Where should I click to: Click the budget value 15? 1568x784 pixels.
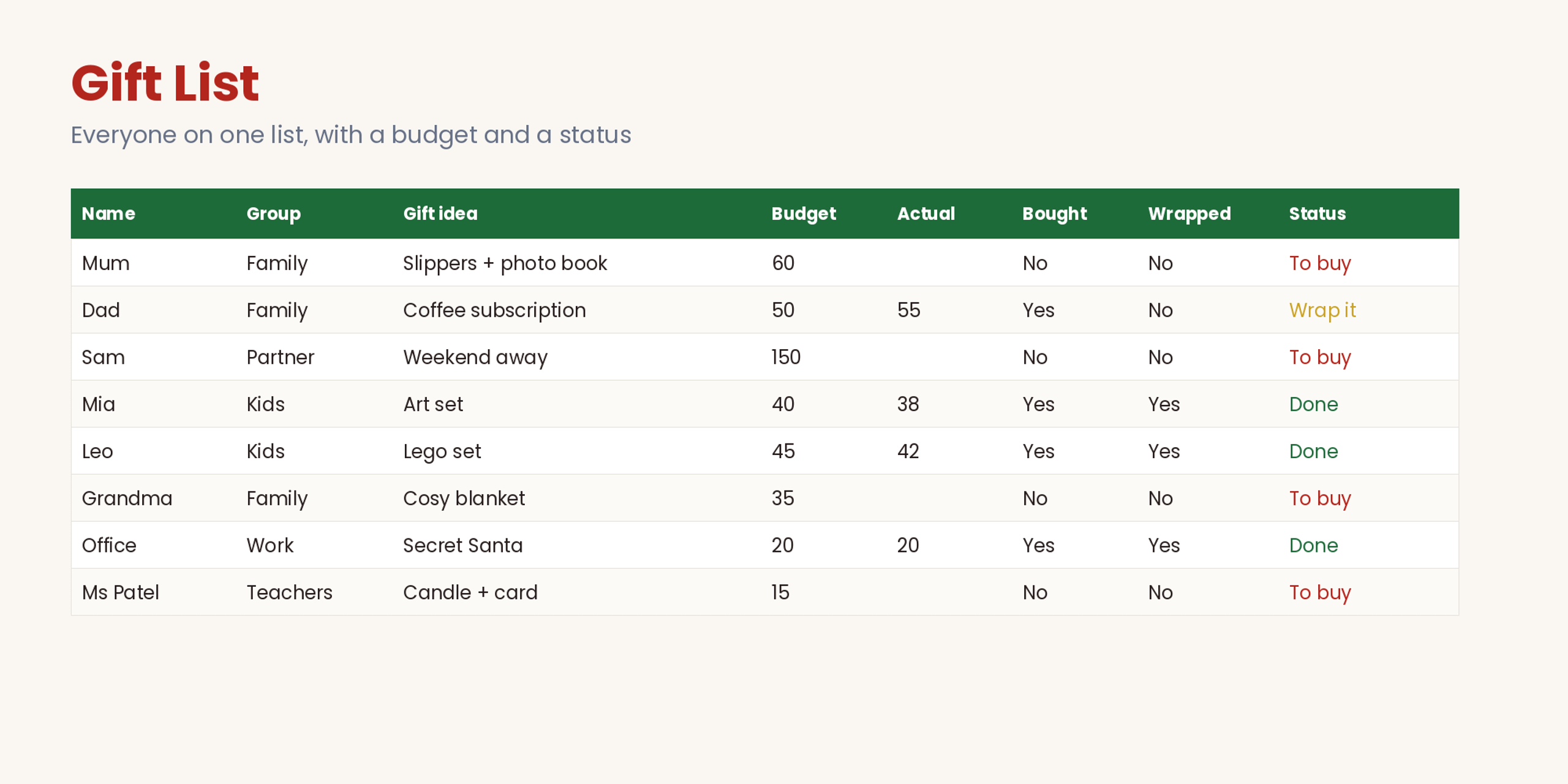(780, 592)
